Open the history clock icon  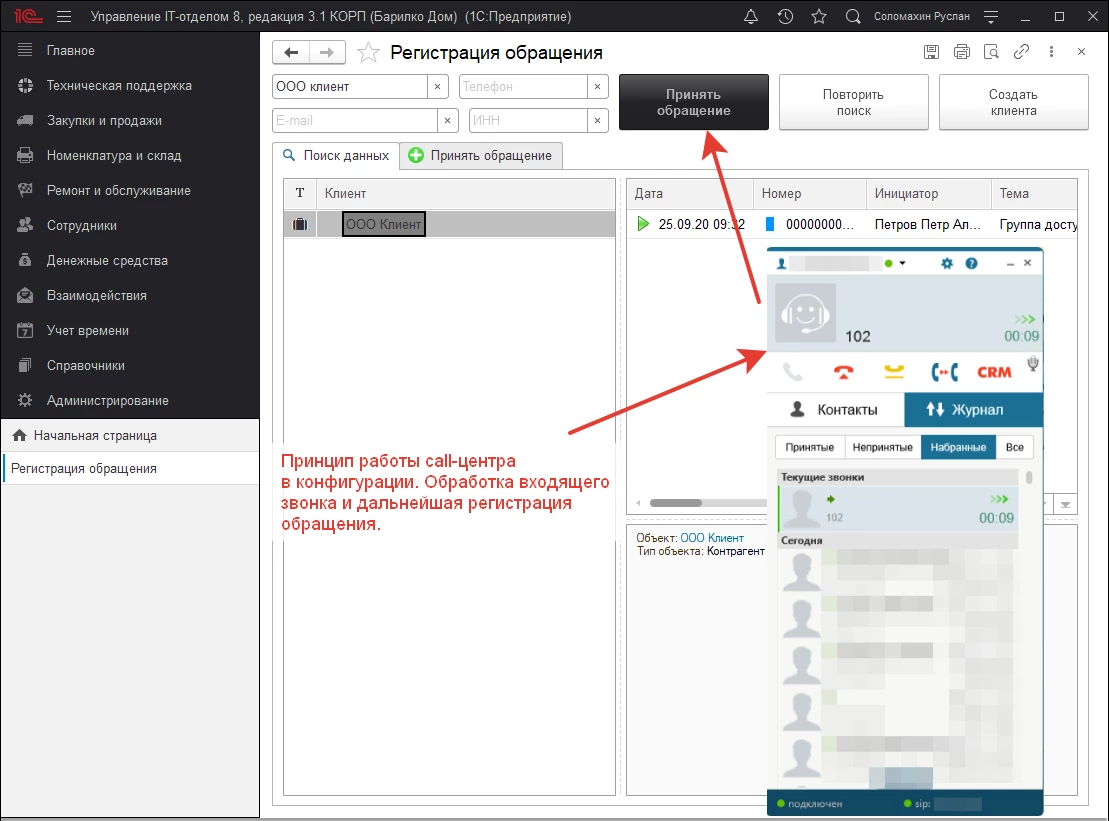(x=785, y=17)
